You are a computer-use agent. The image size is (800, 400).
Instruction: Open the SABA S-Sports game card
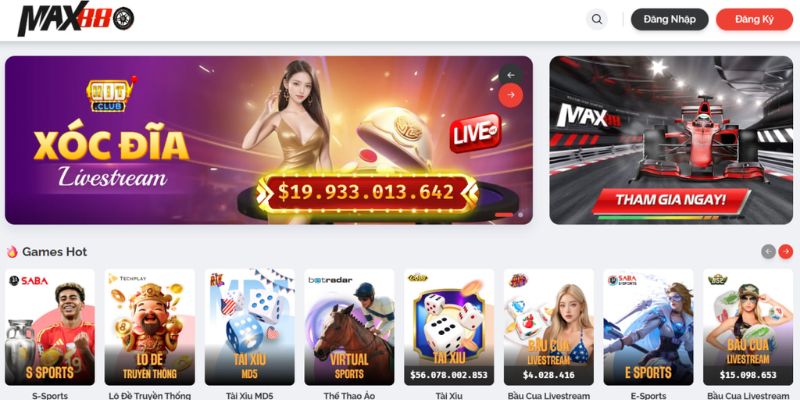point(50,327)
